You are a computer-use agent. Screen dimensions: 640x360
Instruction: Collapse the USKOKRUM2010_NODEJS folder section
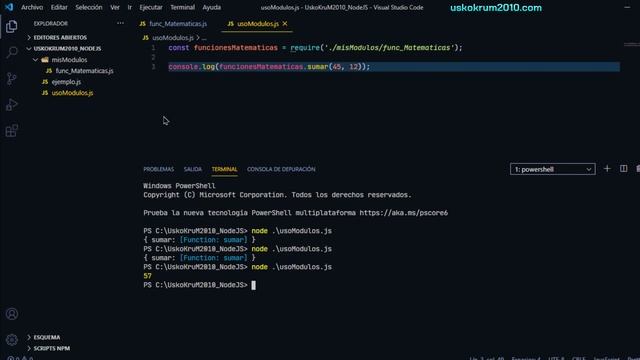click(67, 49)
